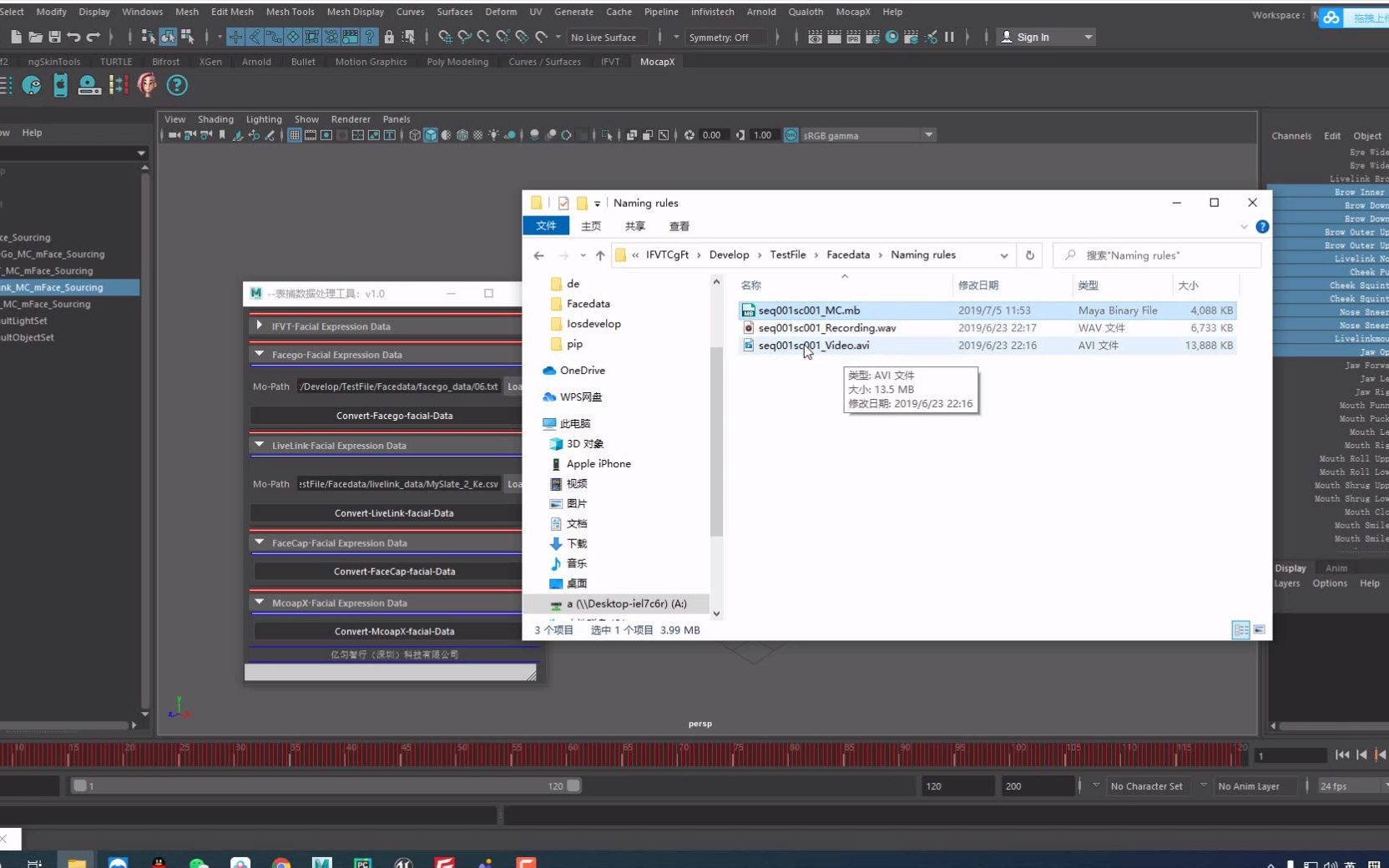This screenshot has width=1389, height=868.
Task: Toggle the viewport Grid display icon
Action: point(294,134)
